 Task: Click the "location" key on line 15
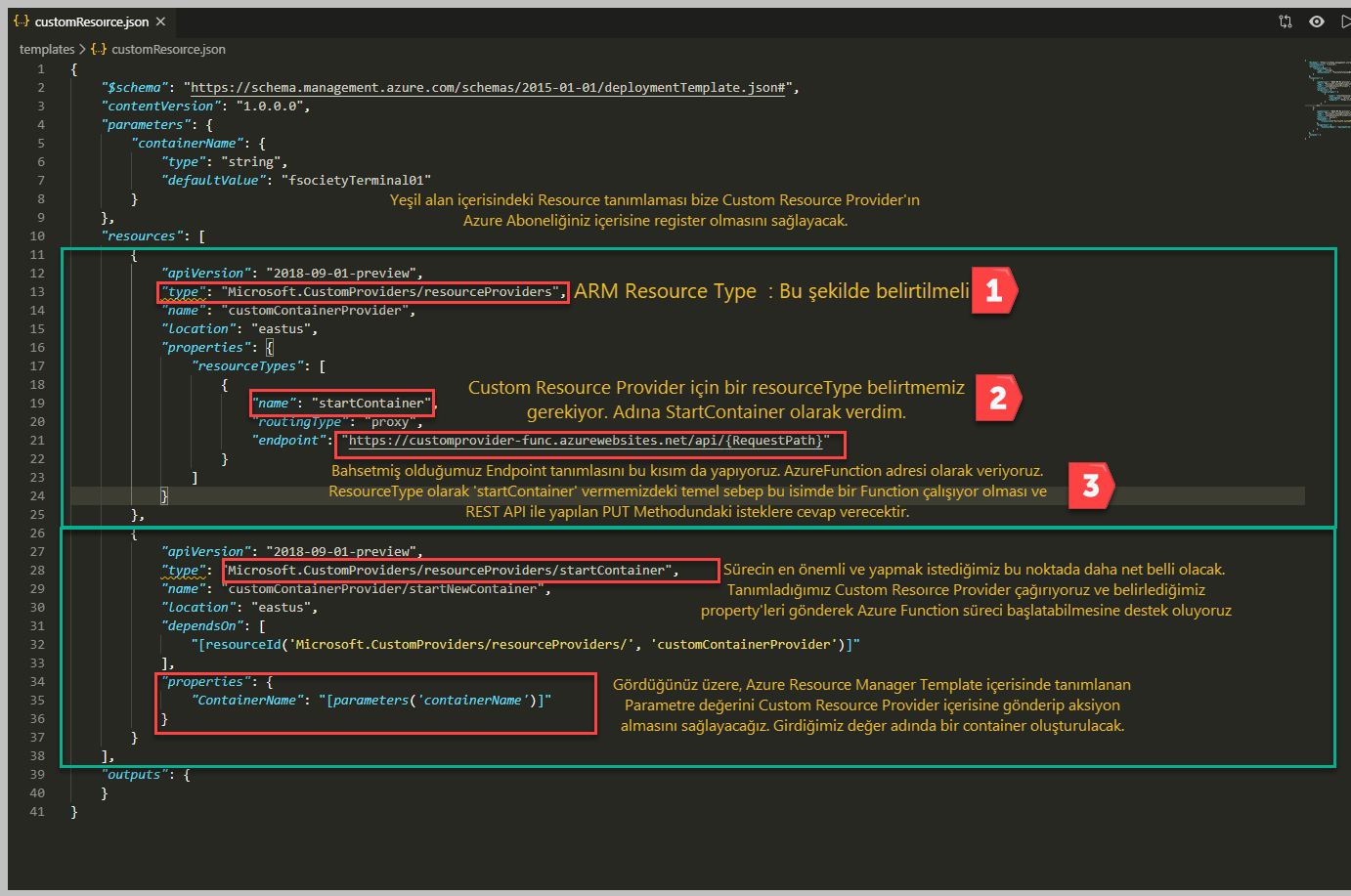(198, 328)
